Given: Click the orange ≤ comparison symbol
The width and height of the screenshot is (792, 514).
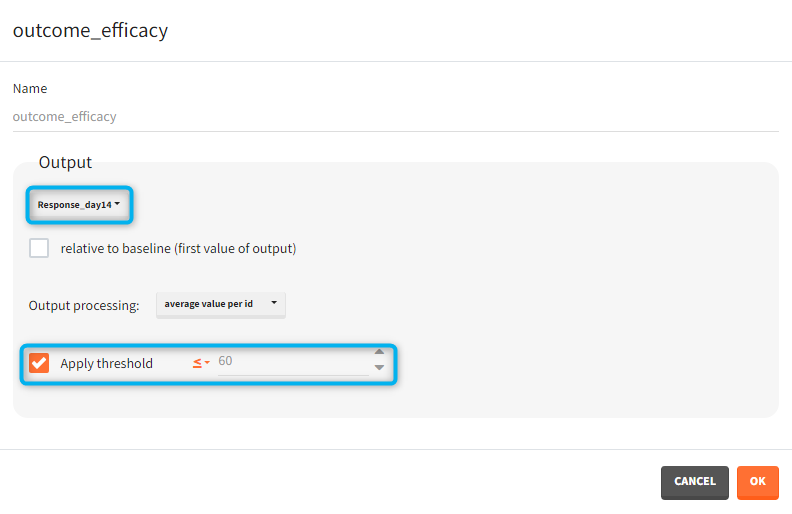Looking at the screenshot, I should point(197,362).
